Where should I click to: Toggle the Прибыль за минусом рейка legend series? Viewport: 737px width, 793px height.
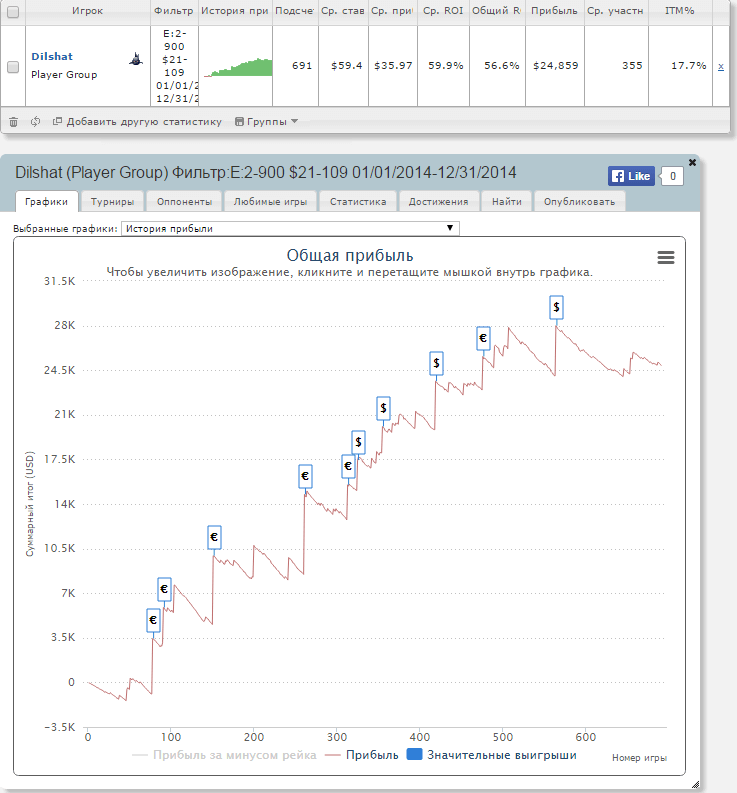pos(225,755)
